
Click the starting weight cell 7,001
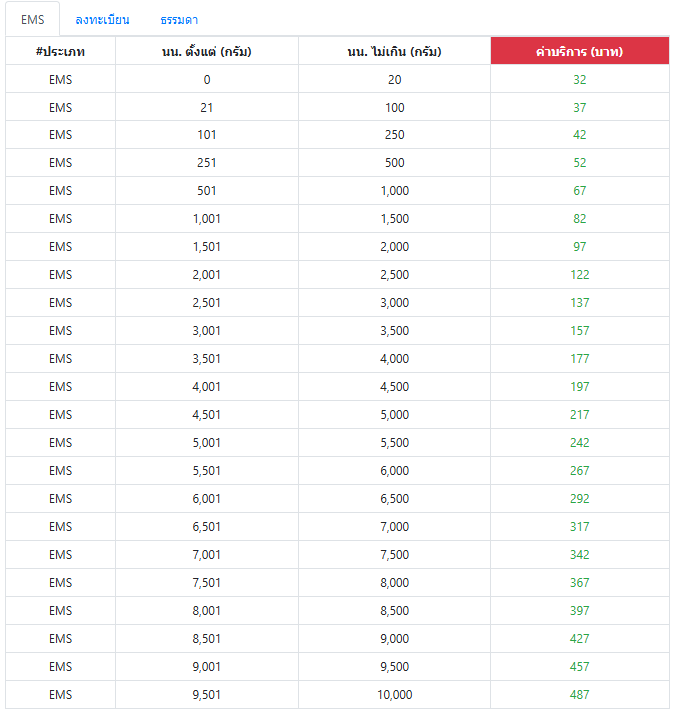tap(207, 554)
